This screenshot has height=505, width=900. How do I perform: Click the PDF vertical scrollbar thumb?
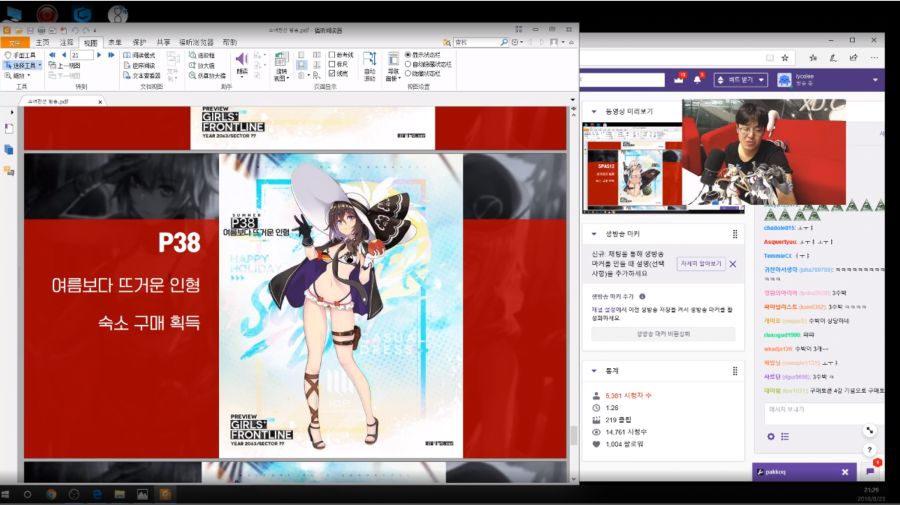coord(573,435)
